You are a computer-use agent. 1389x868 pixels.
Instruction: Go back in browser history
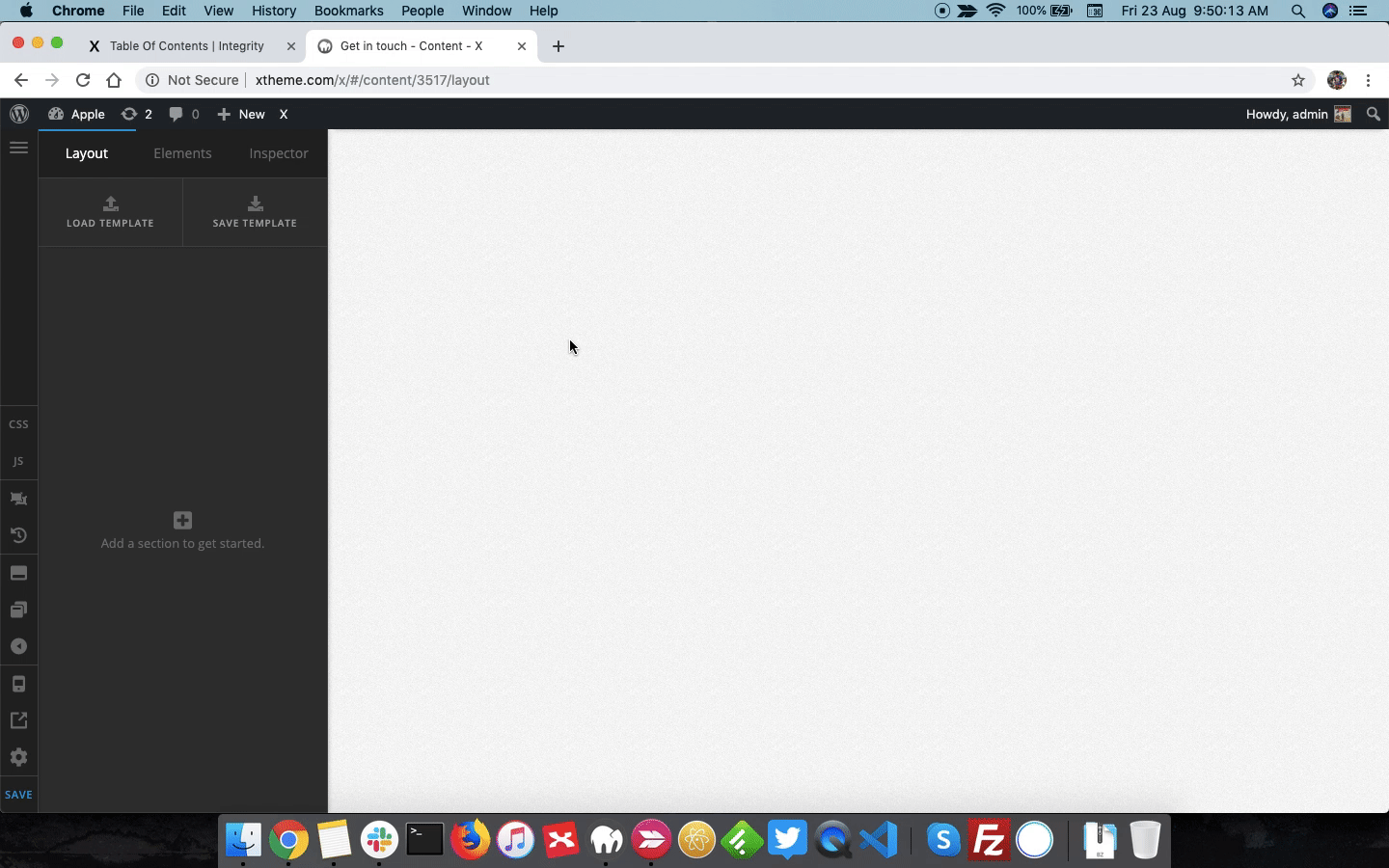coord(21,80)
